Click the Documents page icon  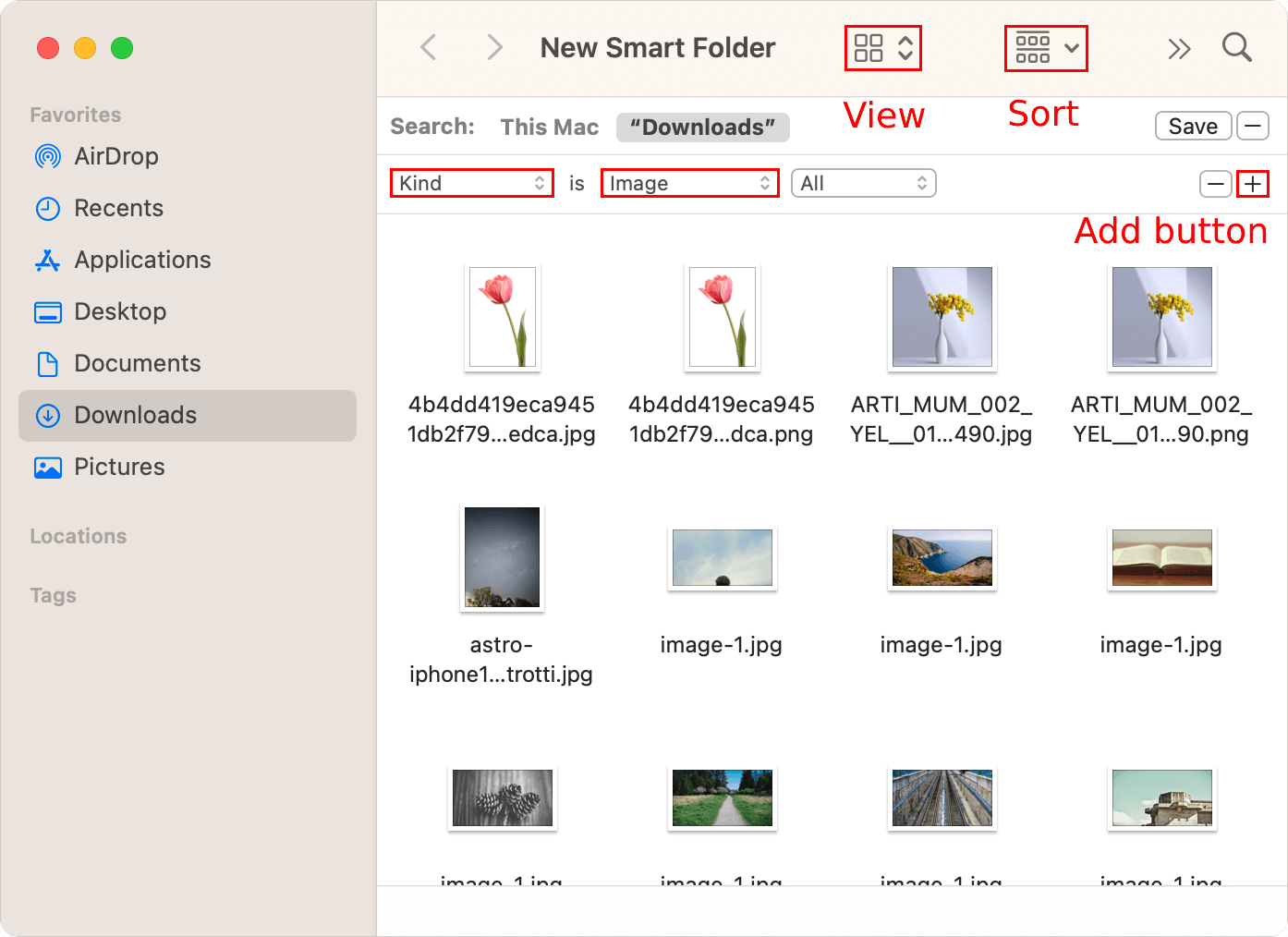coord(48,364)
